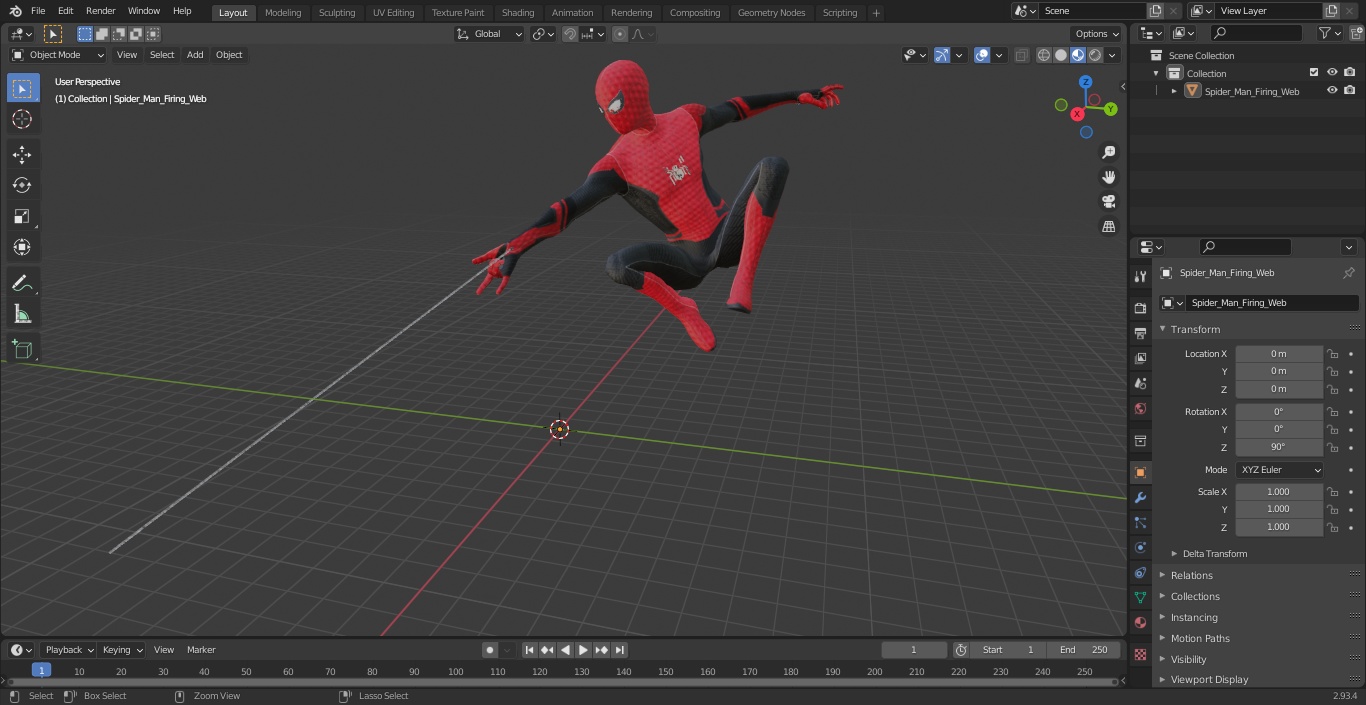Expand the Viewport Display panel
The height and width of the screenshot is (705, 1366).
click(1209, 679)
